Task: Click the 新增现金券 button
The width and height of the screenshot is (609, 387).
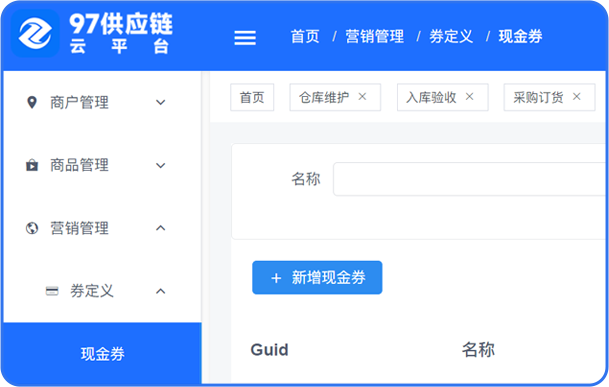Action: (x=317, y=277)
